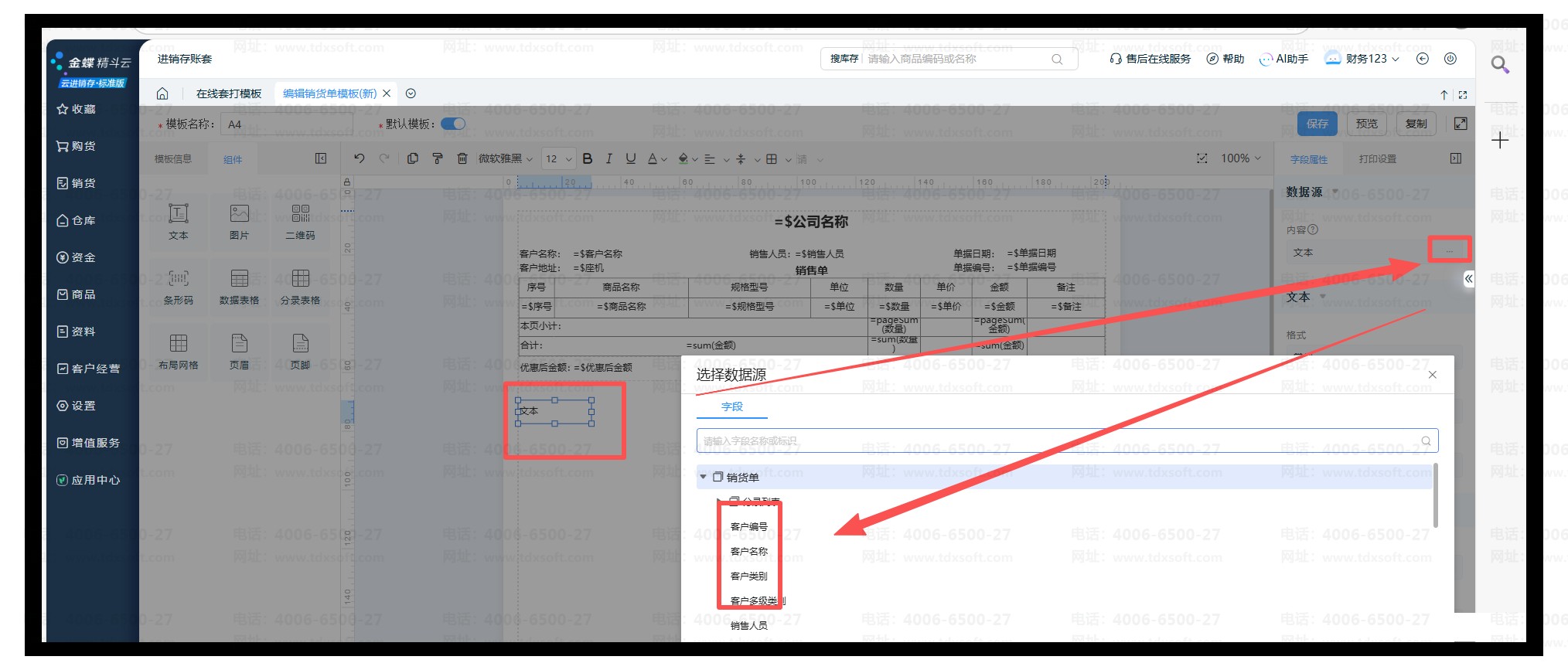Click the field name search input box
The image size is (1568, 670).
point(1059,440)
